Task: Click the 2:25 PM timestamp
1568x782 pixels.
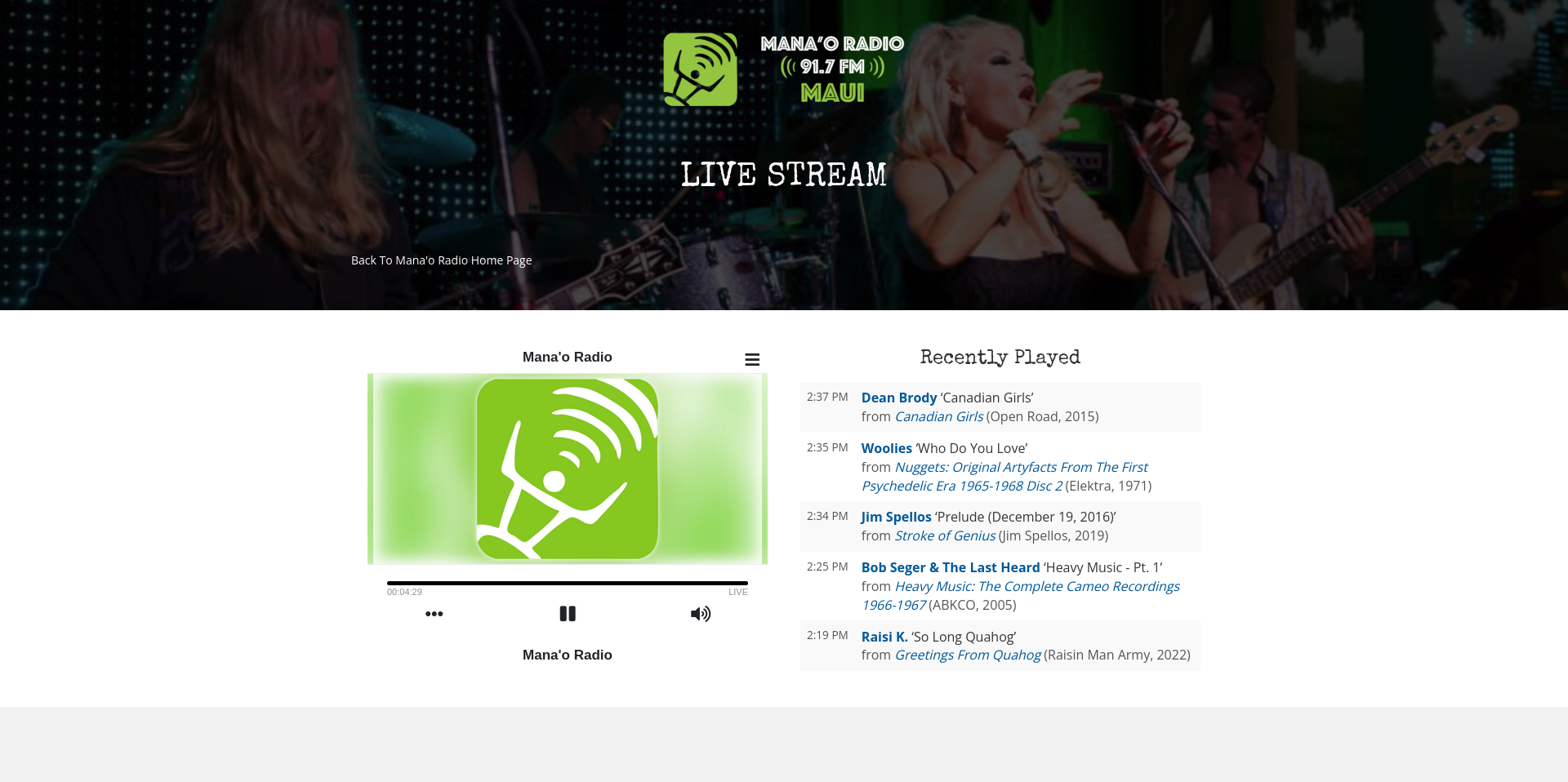Action: [x=827, y=567]
